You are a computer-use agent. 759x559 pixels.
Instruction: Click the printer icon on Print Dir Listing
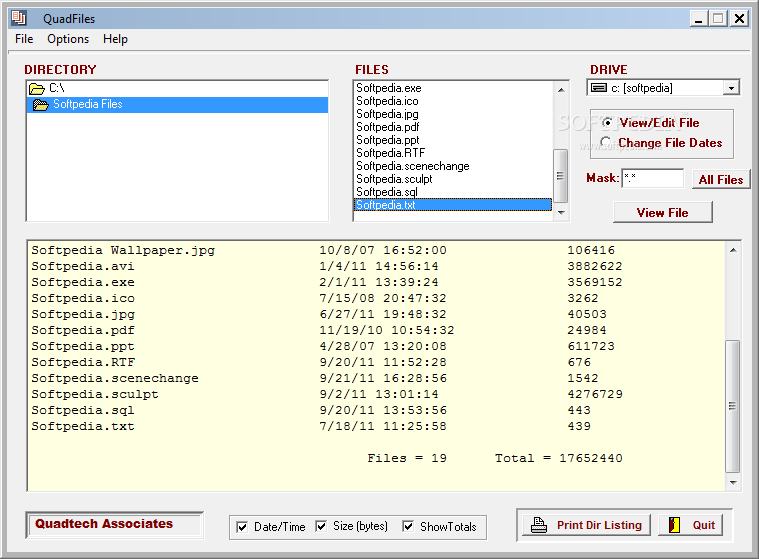pos(538,525)
